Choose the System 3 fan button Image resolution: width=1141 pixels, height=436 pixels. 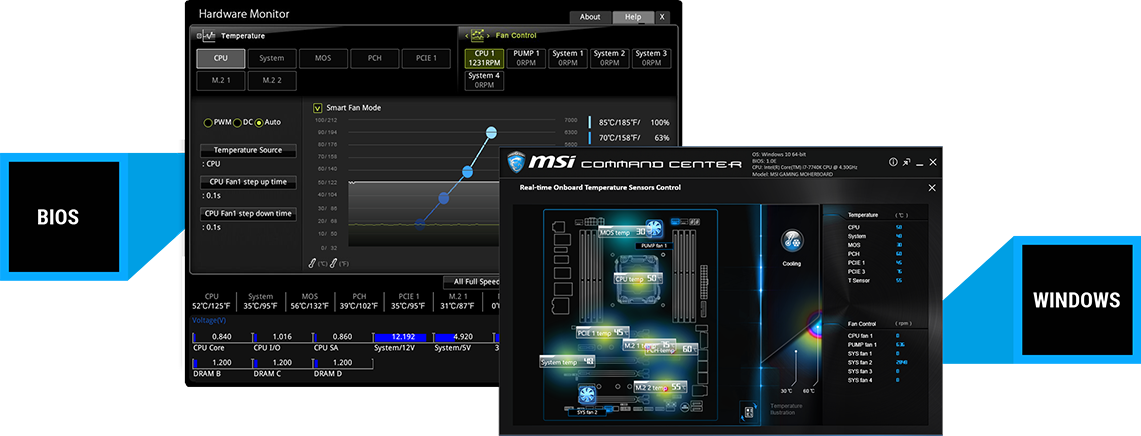[x=651, y=58]
